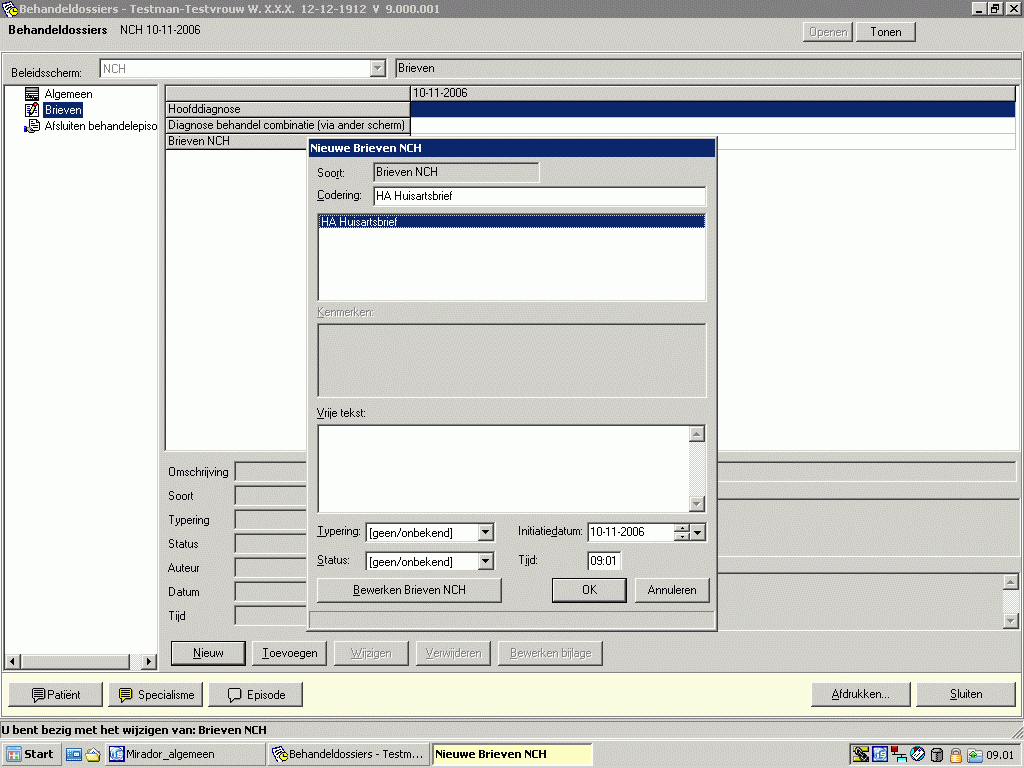This screenshot has width=1024, height=768.
Task: Click the speech bubble icon on Patiënt button
Action: tap(39, 695)
